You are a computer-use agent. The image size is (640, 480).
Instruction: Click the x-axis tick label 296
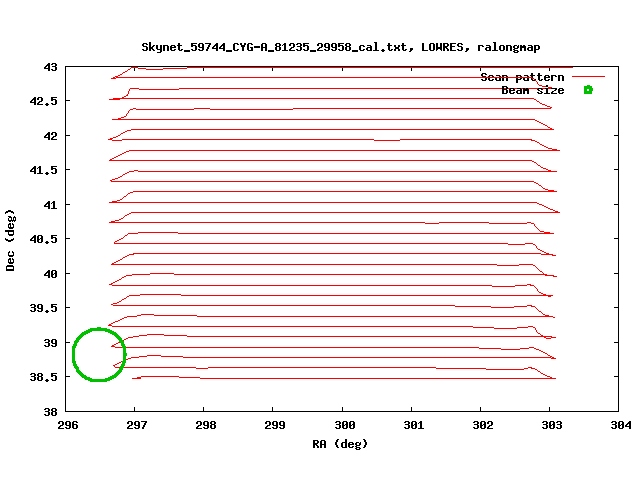point(68,425)
